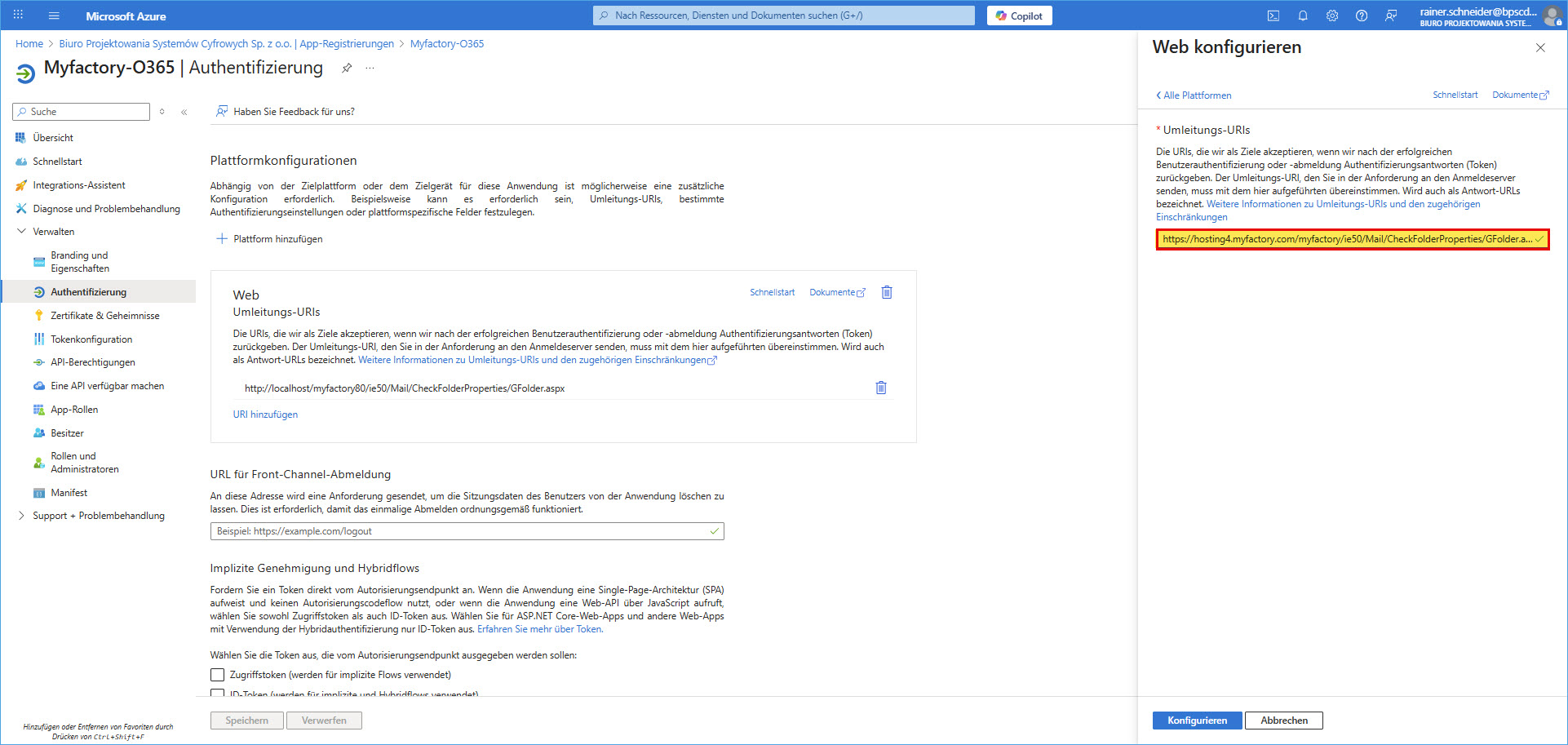Delete the localhost redirect URI
Image resolution: width=1568 pixels, height=745 pixels.
click(x=881, y=388)
